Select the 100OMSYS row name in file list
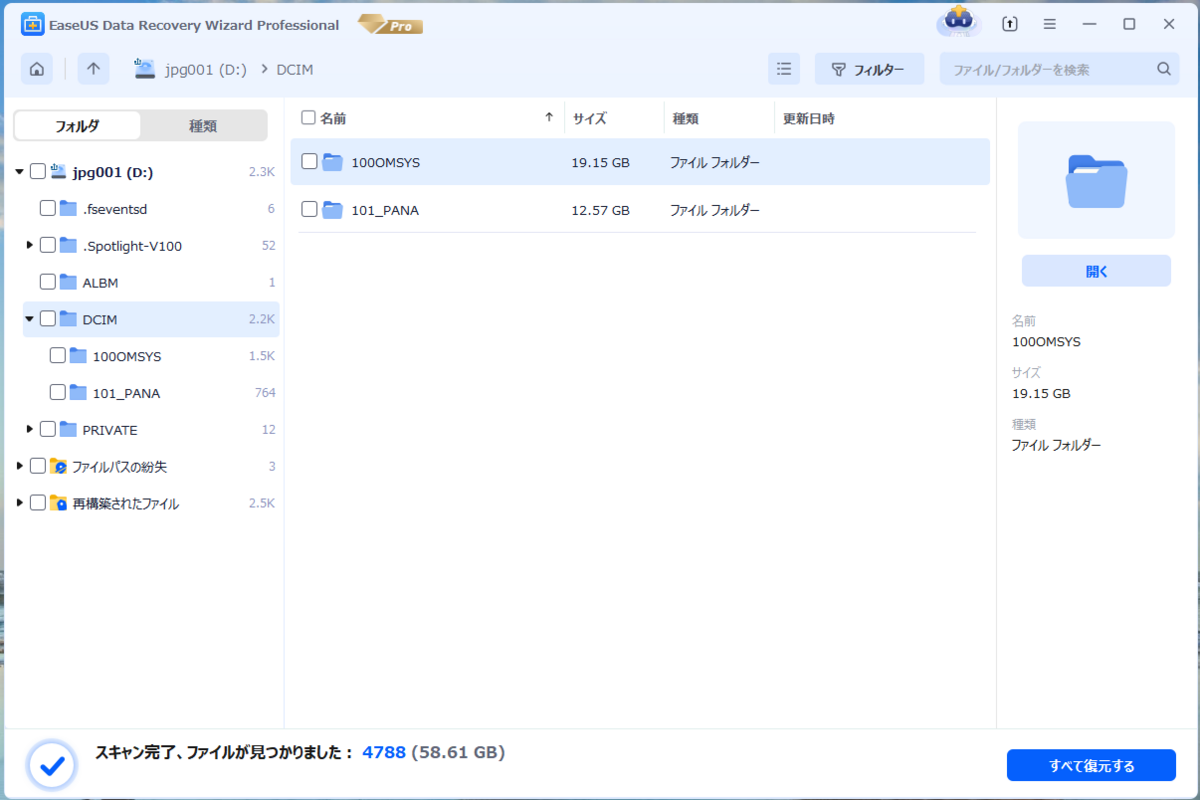 pos(385,162)
